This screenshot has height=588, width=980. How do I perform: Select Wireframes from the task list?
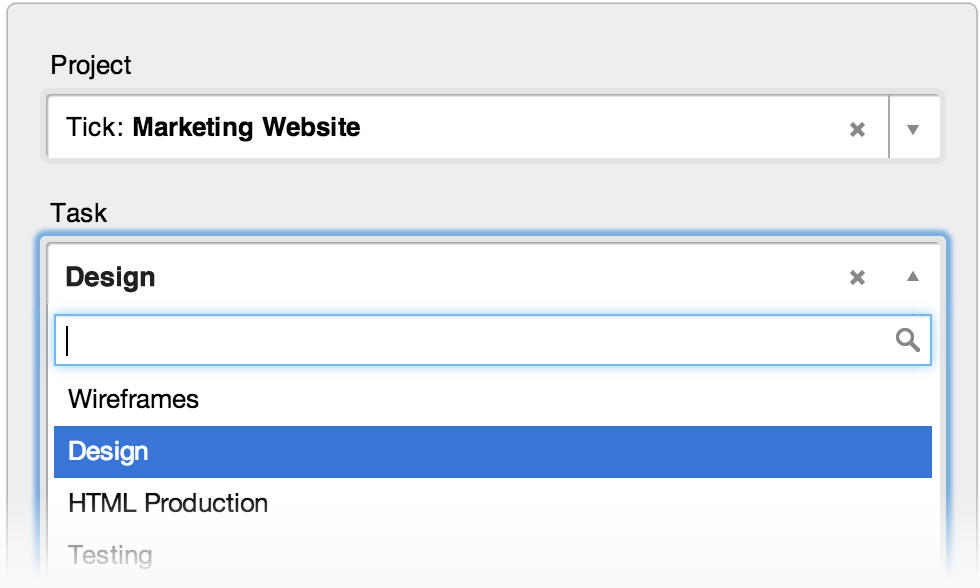click(x=133, y=400)
